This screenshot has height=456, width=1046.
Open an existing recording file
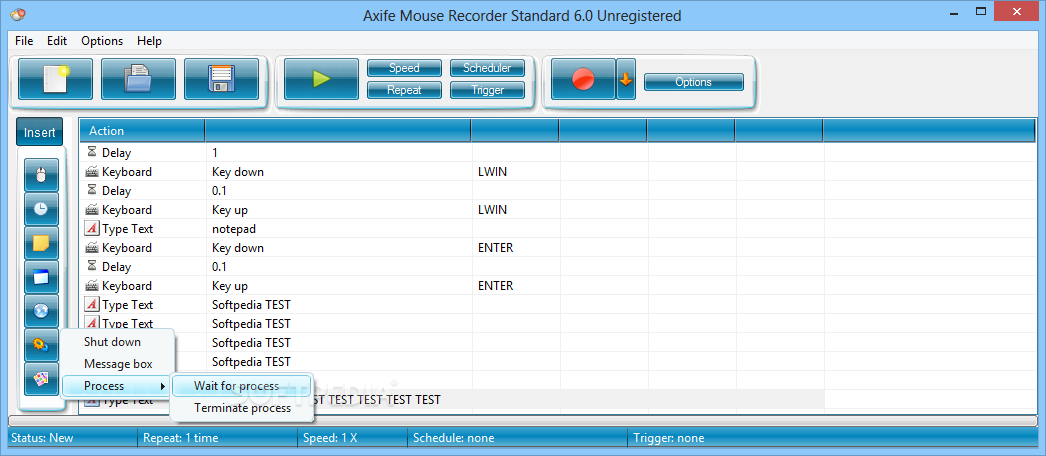click(x=138, y=79)
